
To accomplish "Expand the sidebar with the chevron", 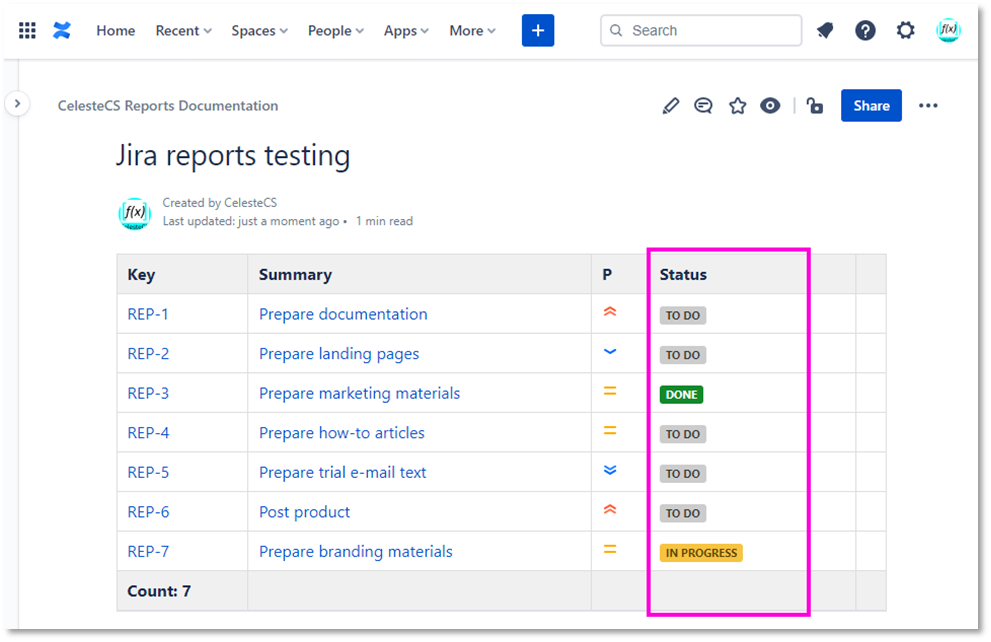I will (x=18, y=103).
